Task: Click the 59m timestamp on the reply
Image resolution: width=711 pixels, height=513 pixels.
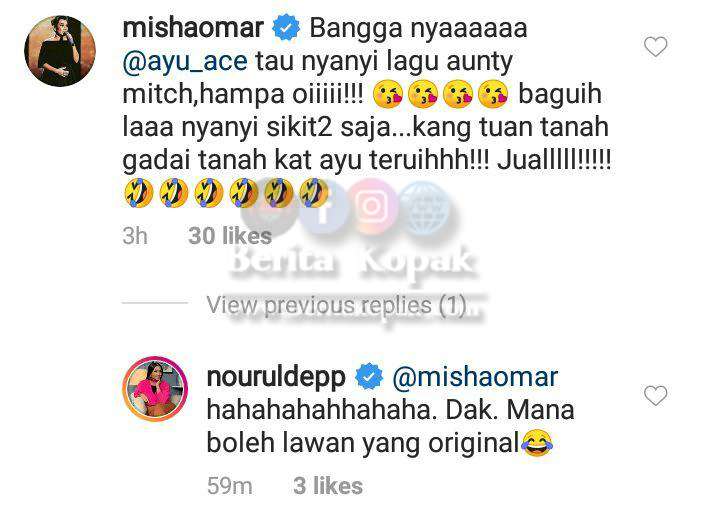Action: click(229, 486)
